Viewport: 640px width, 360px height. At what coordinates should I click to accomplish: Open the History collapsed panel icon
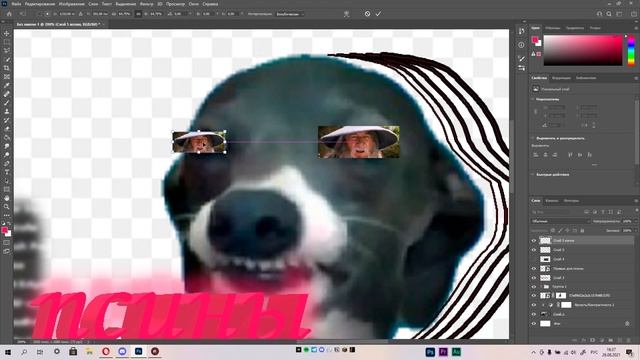point(521,31)
